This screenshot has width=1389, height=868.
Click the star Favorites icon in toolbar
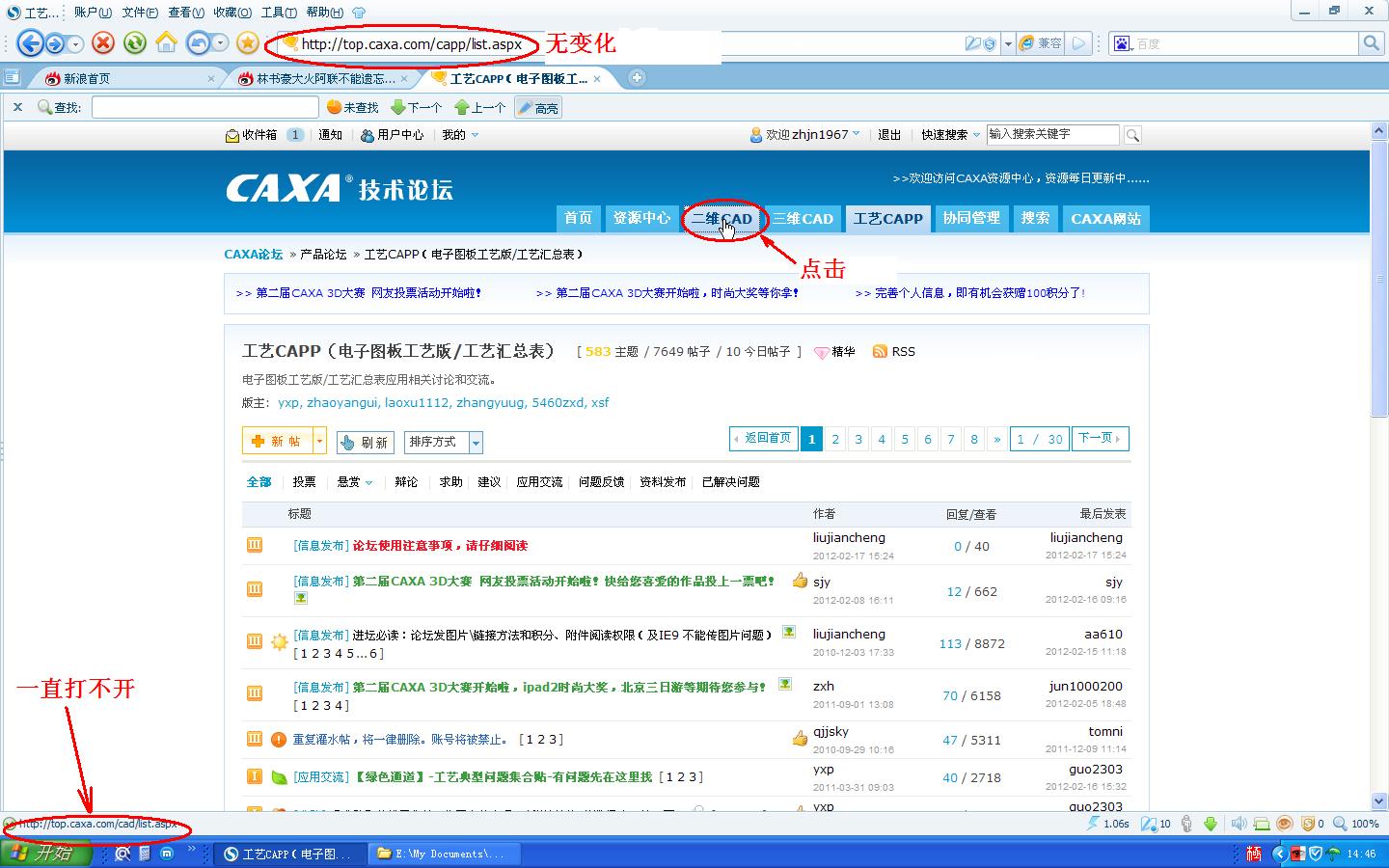248,43
